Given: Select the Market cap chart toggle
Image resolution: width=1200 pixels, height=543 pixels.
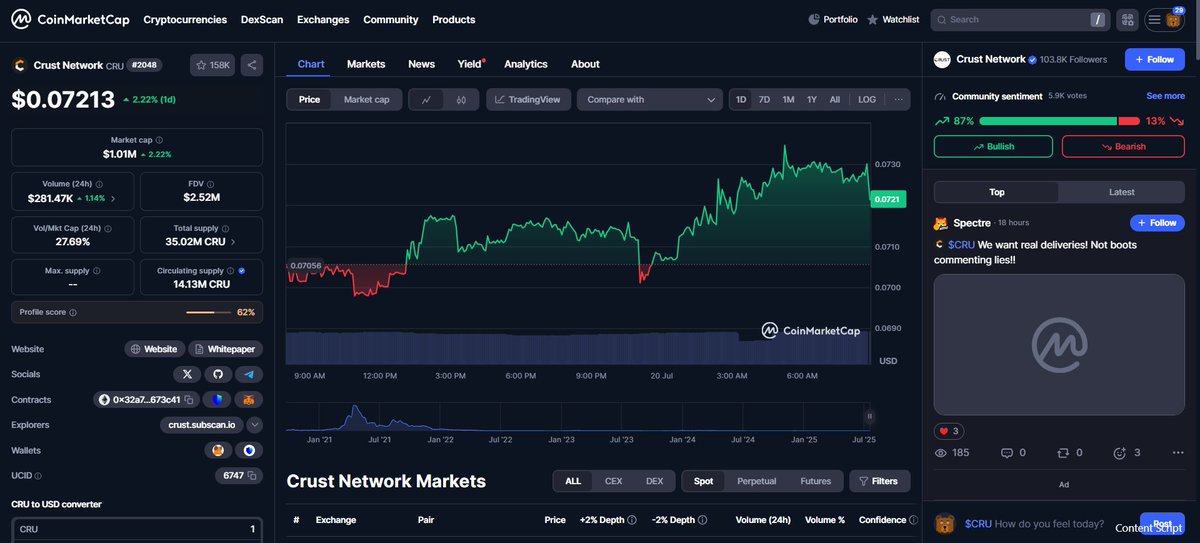Looking at the screenshot, I should coord(367,100).
